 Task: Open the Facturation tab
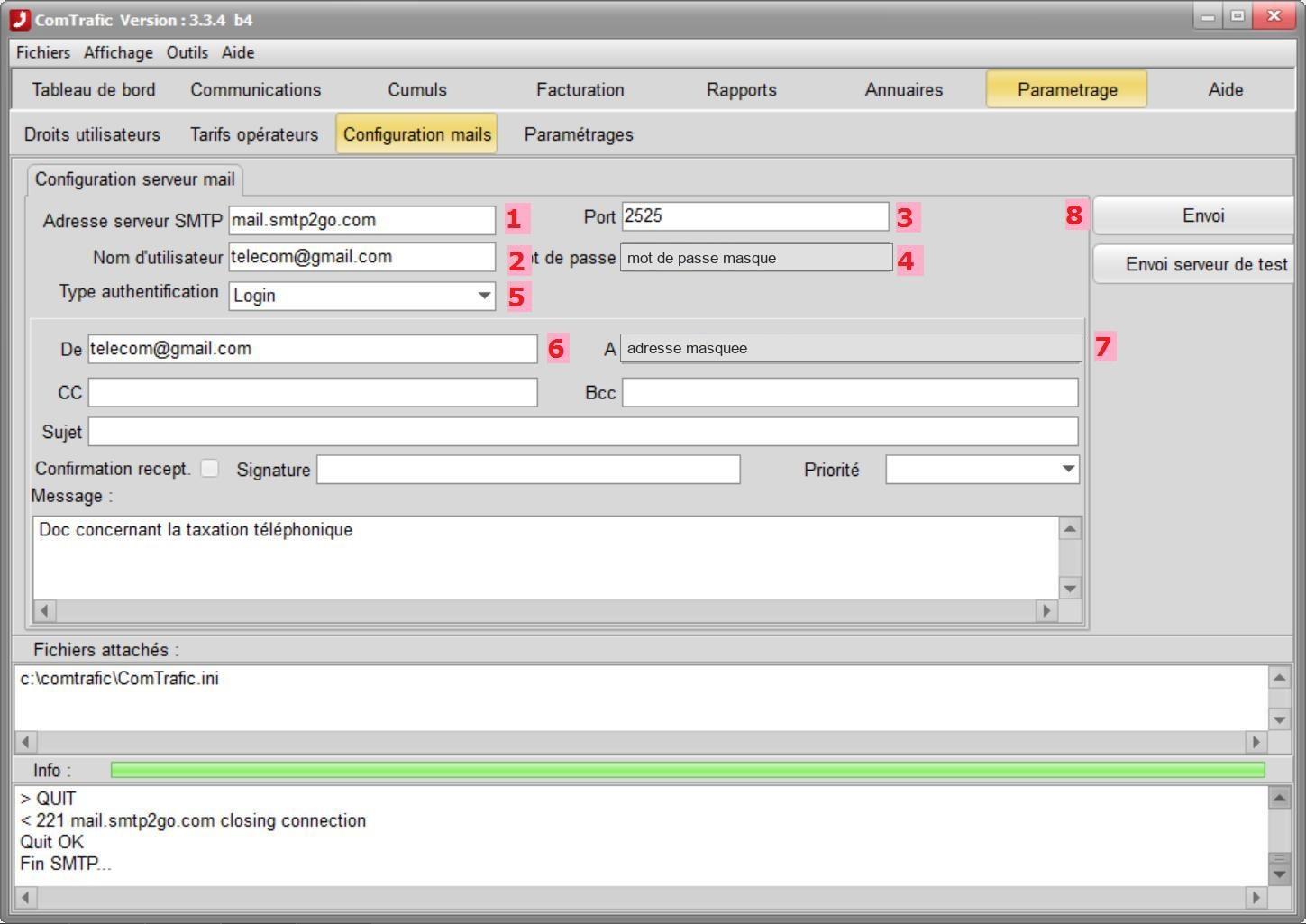click(580, 89)
